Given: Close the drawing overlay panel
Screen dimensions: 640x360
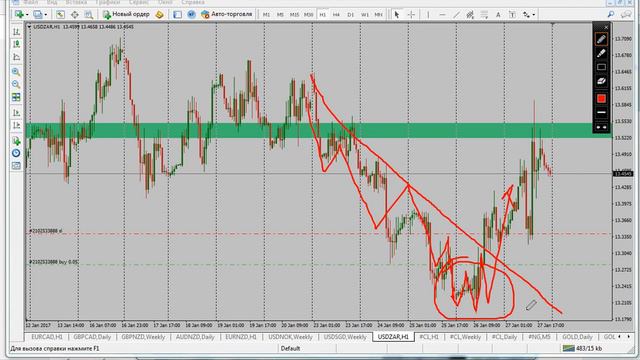Looking at the screenshot, I should 606,27.
